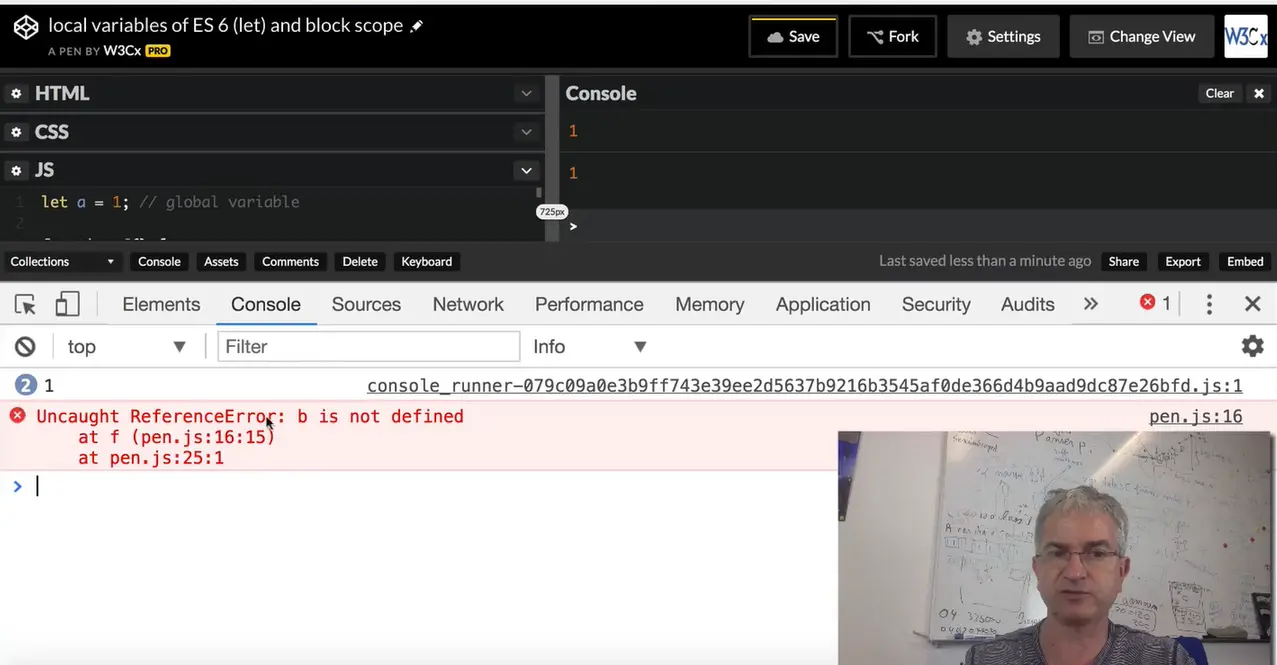The width and height of the screenshot is (1277, 665).
Task: Open the top context selector dropdown
Action: tap(126, 346)
